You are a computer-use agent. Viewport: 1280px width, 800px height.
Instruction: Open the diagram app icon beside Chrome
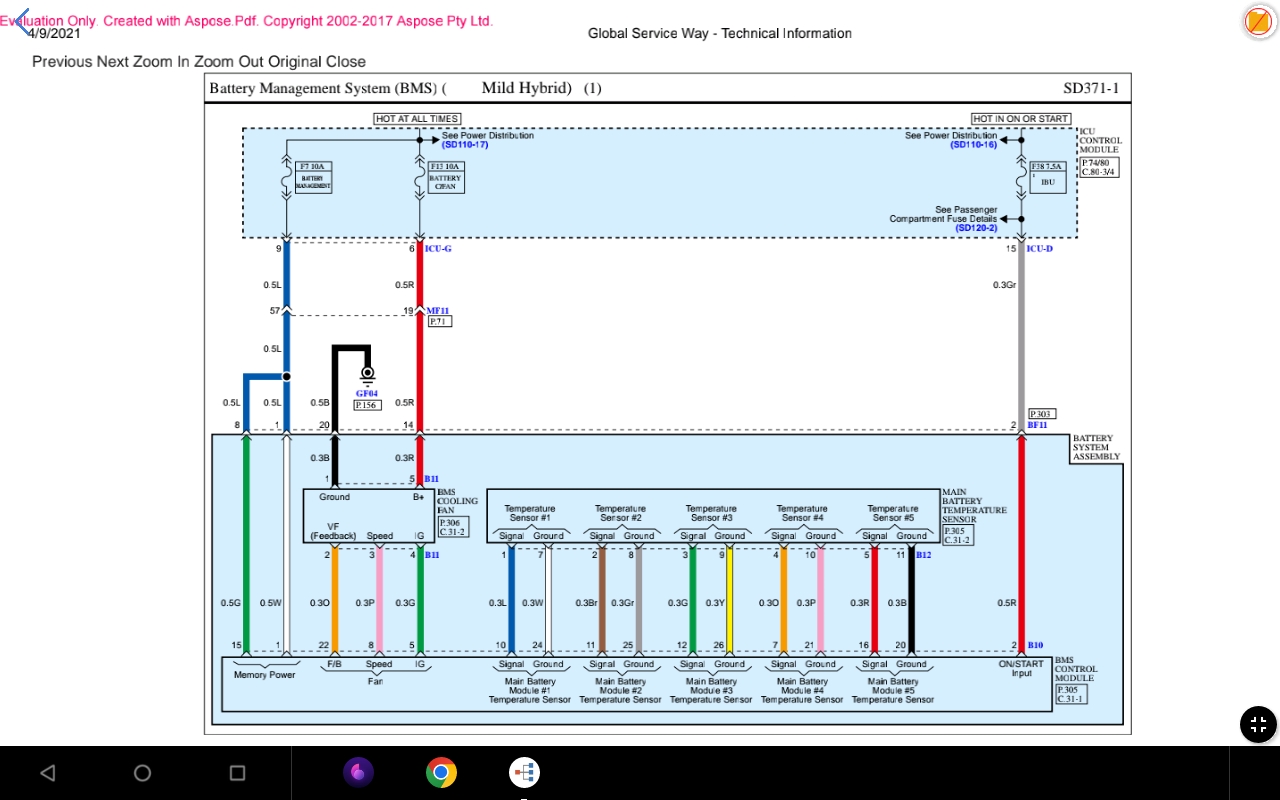click(524, 772)
